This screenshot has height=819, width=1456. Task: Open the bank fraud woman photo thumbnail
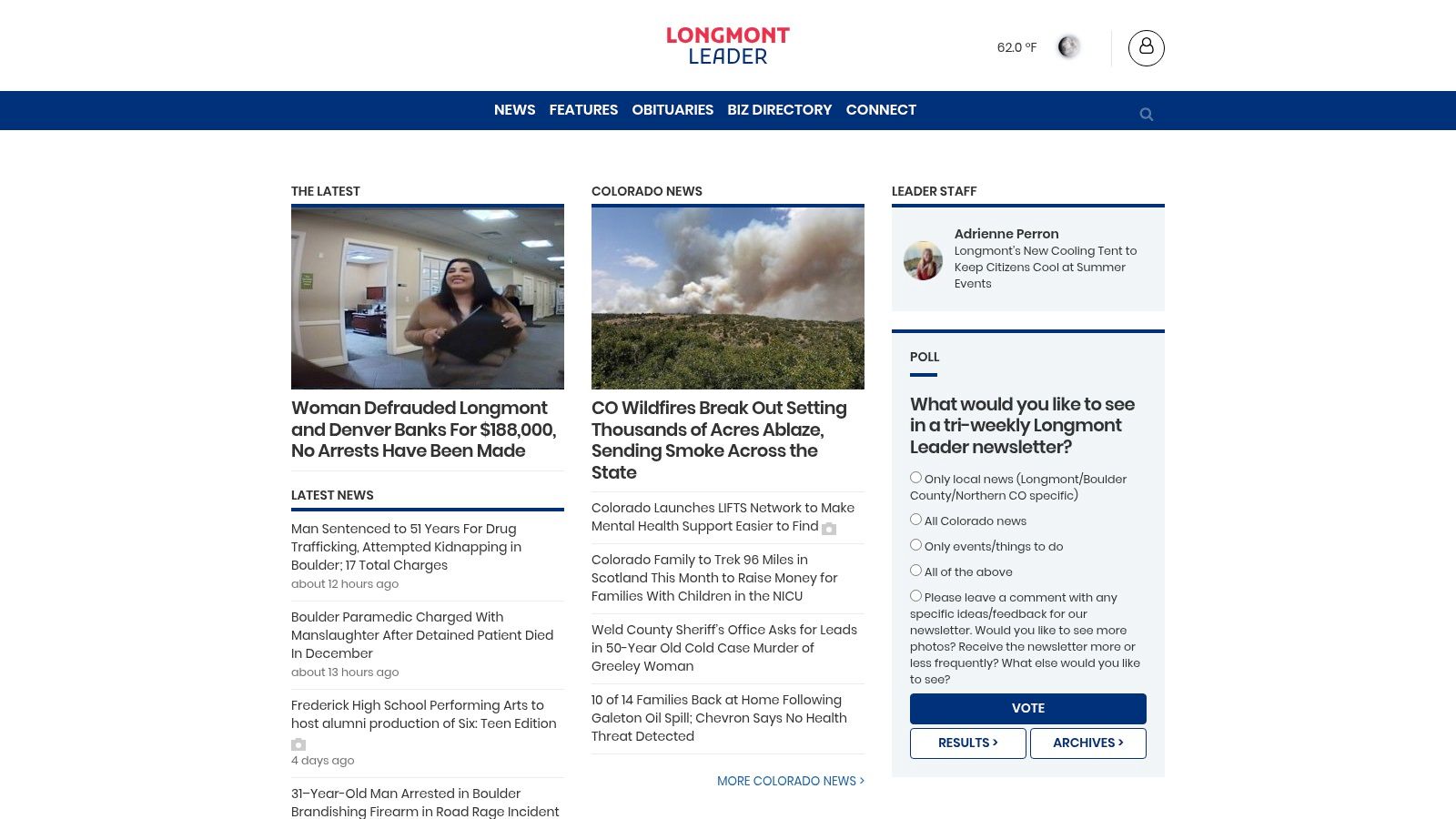pyautogui.click(x=428, y=297)
